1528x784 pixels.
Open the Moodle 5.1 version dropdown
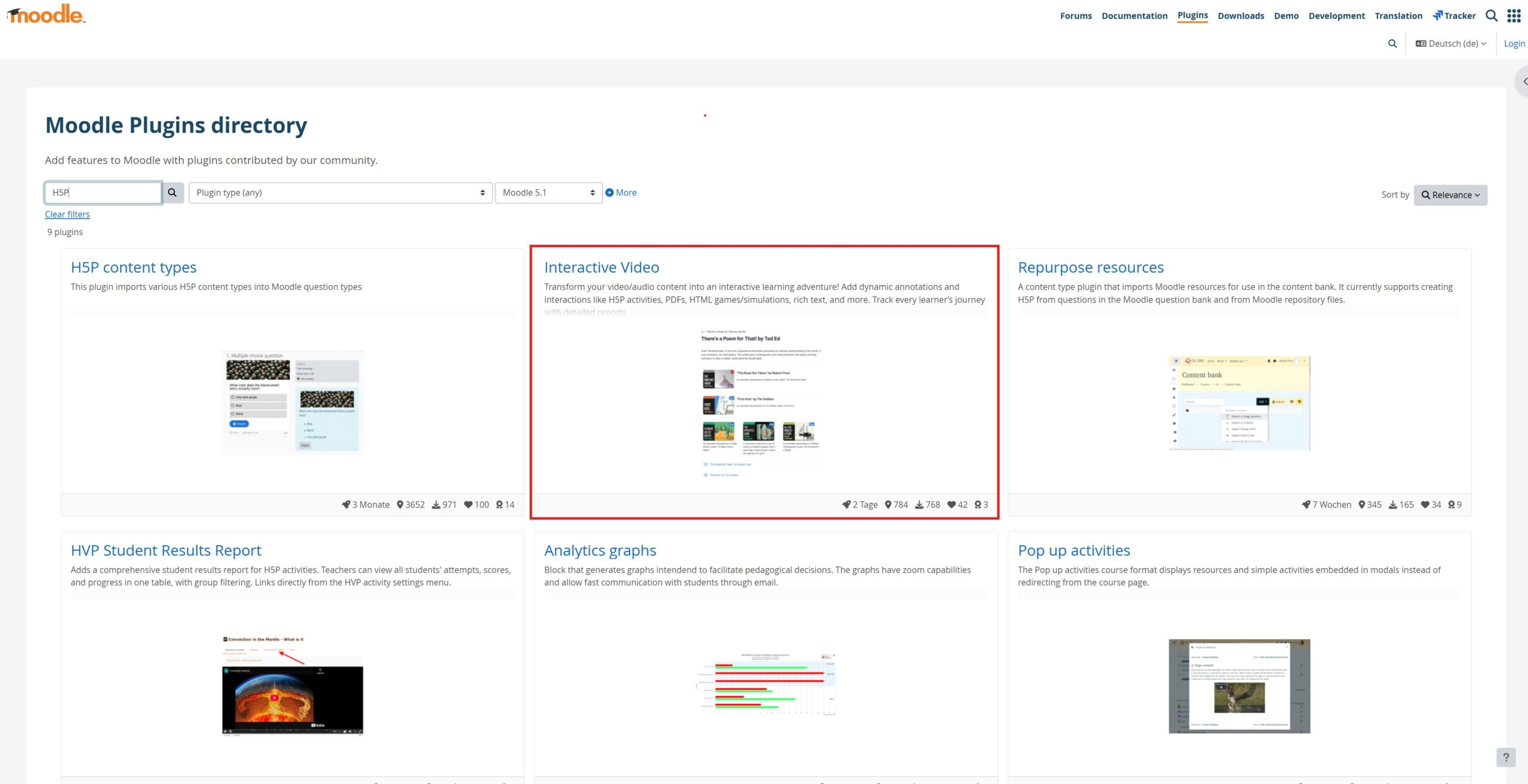547,192
